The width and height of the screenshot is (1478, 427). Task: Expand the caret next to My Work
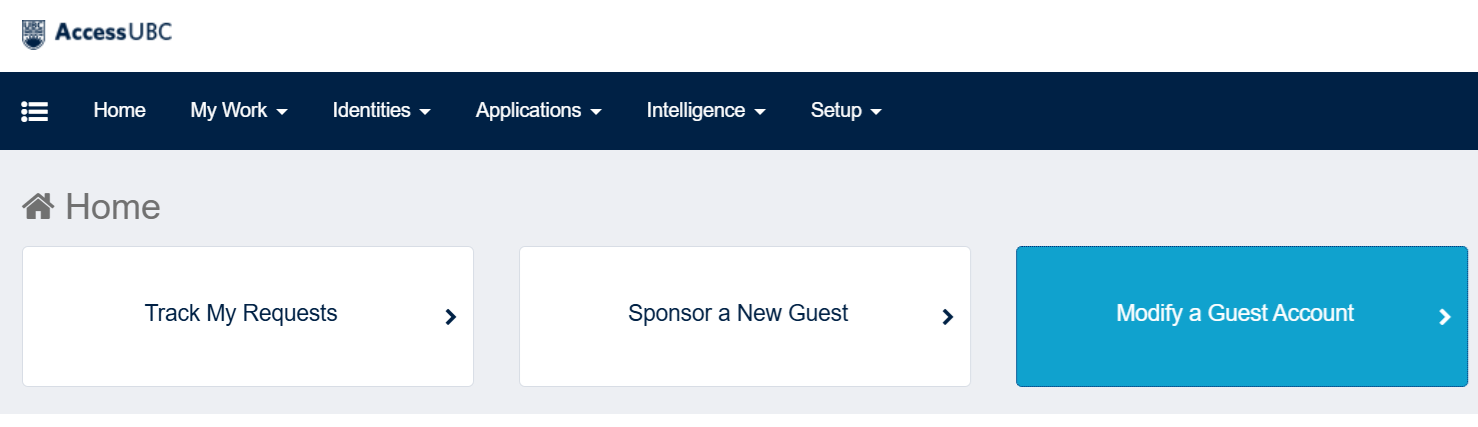coord(282,112)
